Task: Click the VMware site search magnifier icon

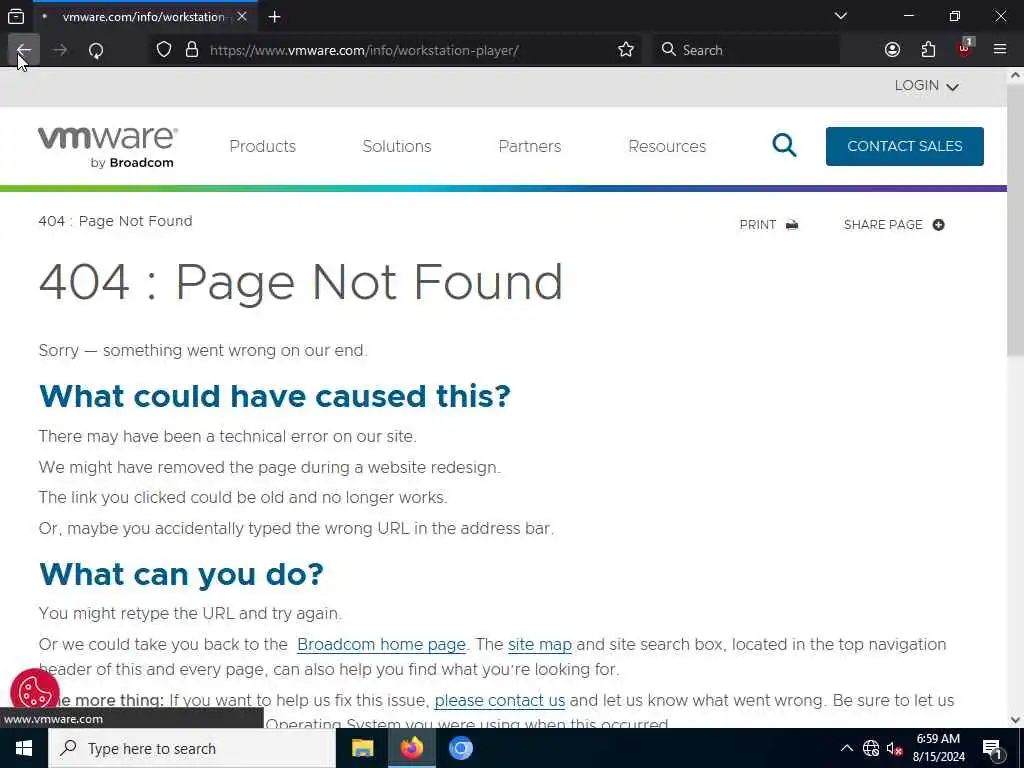Action: 784,145
